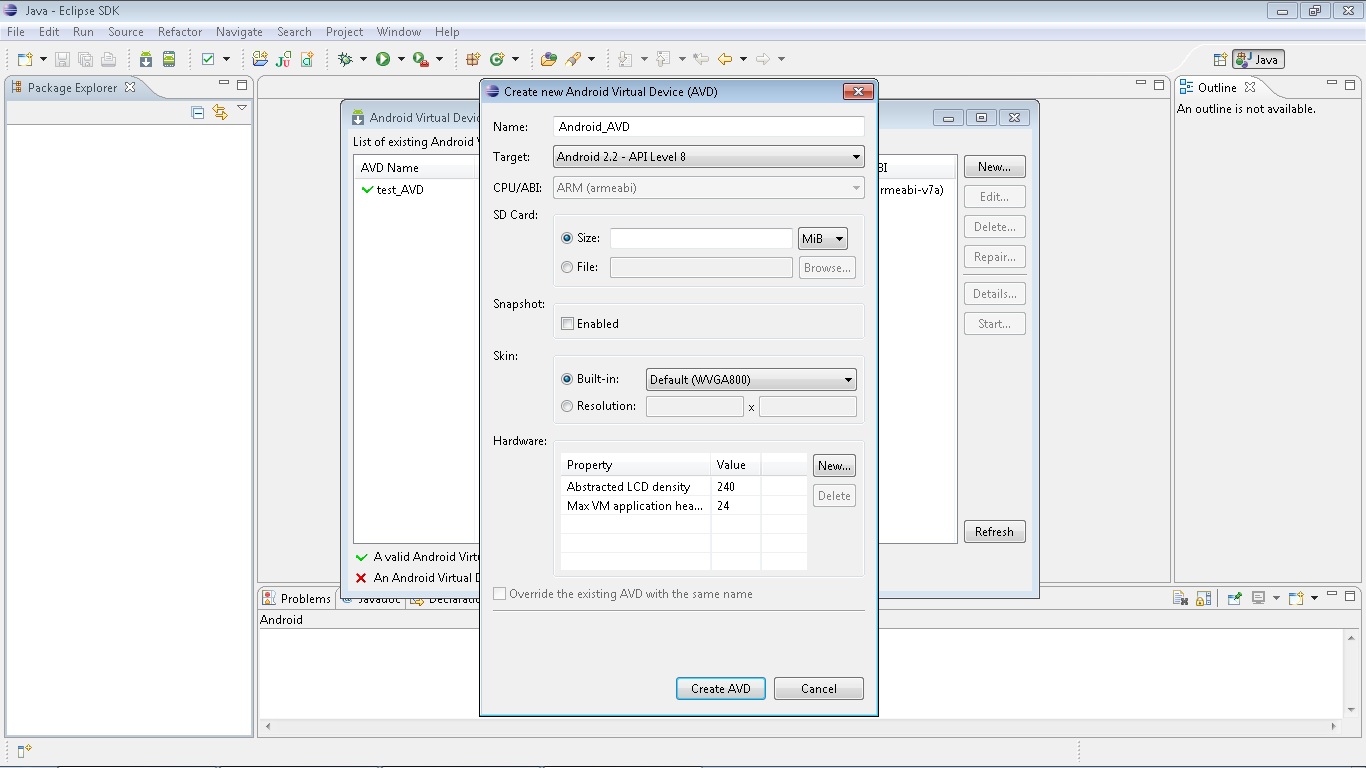Viewport: 1366px width, 768px height.
Task: Click the New wizard toolbar icon
Action: point(25,59)
